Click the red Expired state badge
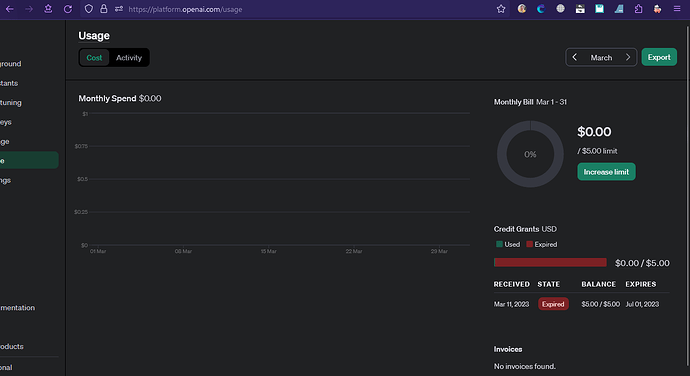The height and width of the screenshot is (376, 690). point(553,304)
